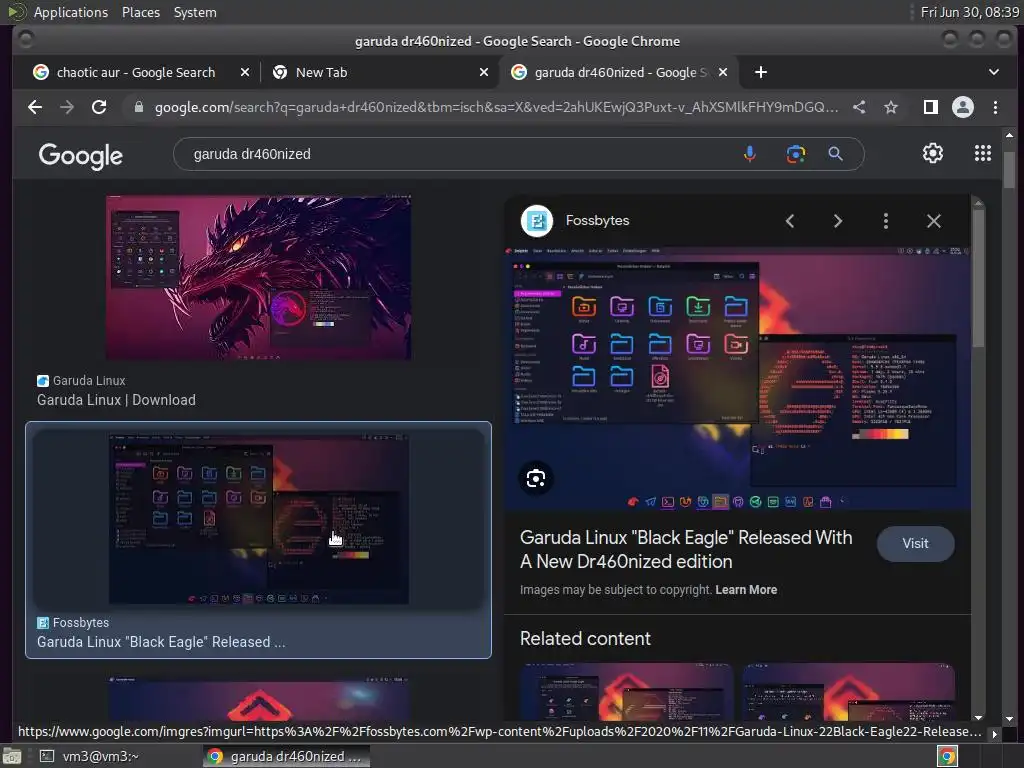The image size is (1024, 768).
Task: Reload the current page
Action: click(x=99, y=107)
